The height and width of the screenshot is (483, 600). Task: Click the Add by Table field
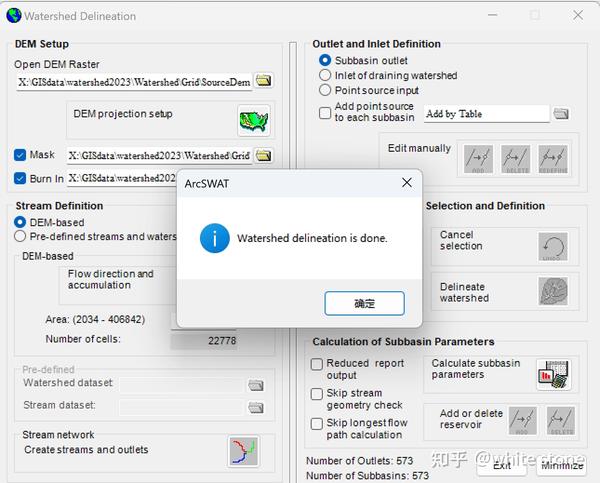point(486,114)
